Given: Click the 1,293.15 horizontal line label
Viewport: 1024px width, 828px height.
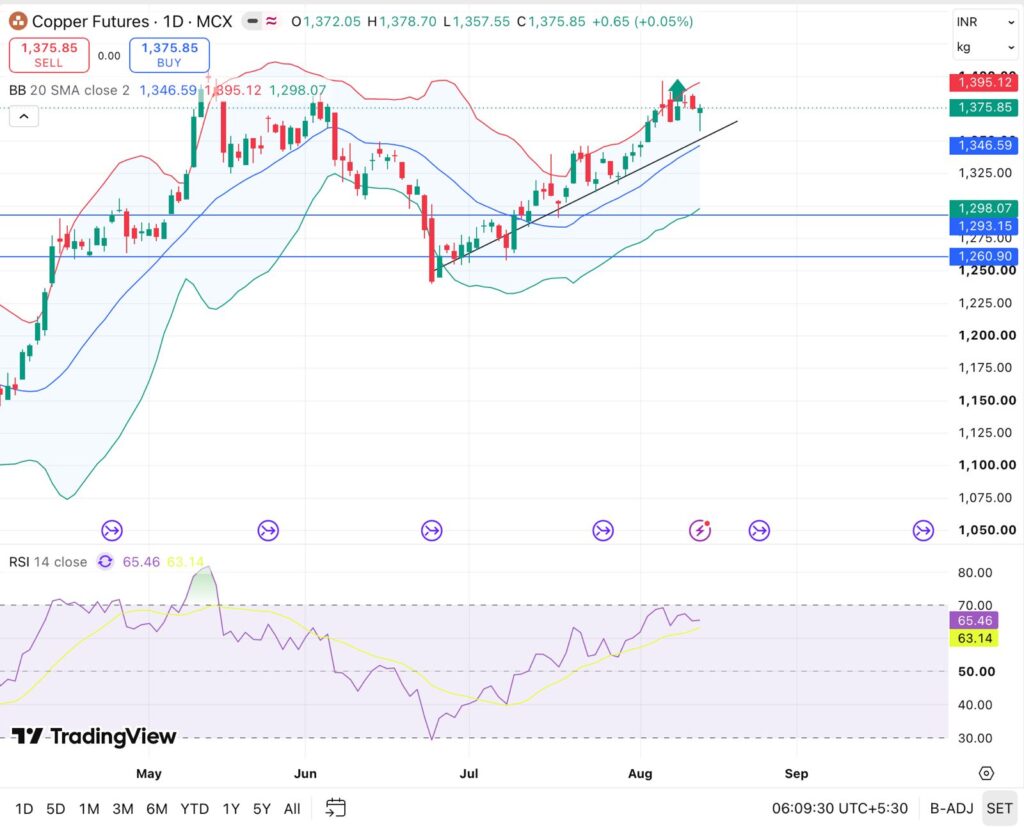Looking at the screenshot, I should (x=984, y=226).
